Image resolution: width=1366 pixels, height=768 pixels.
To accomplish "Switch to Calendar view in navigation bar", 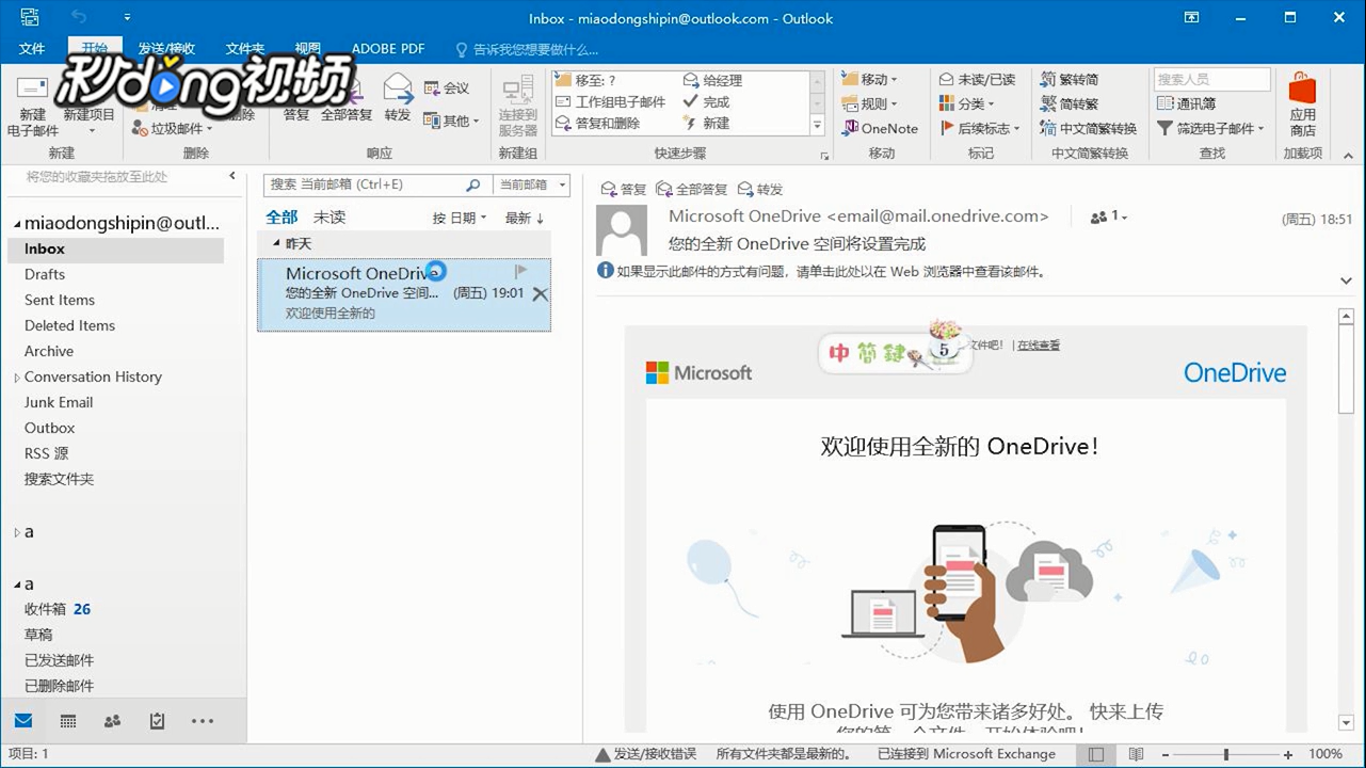I will click(68, 721).
